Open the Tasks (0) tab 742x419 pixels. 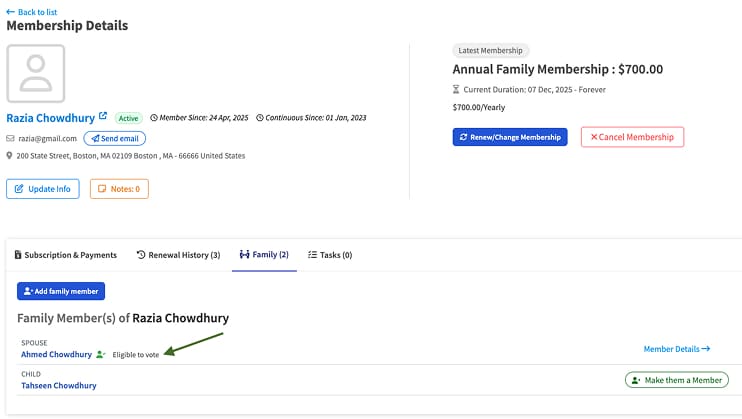[x=330, y=255]
